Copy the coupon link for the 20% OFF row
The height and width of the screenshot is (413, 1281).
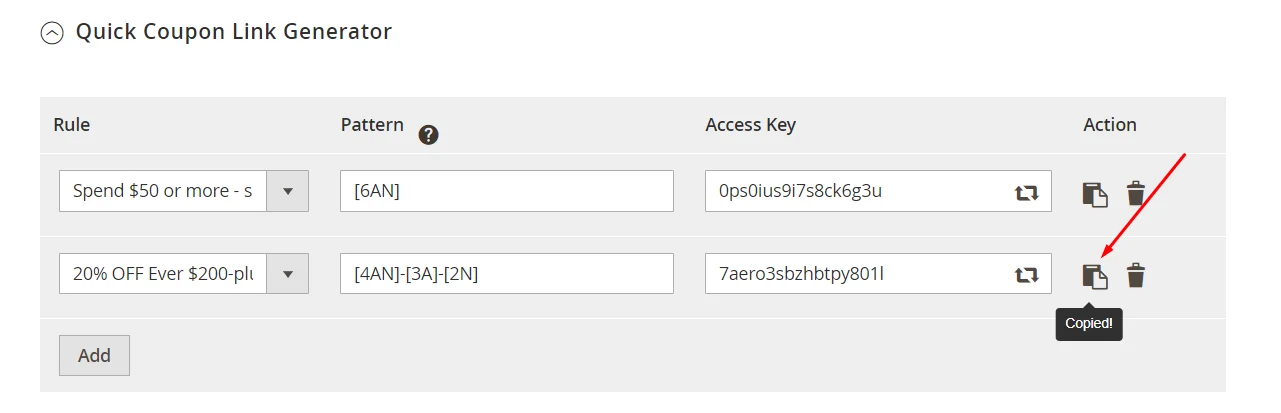pyautogui.click(x=1095, y=276)
